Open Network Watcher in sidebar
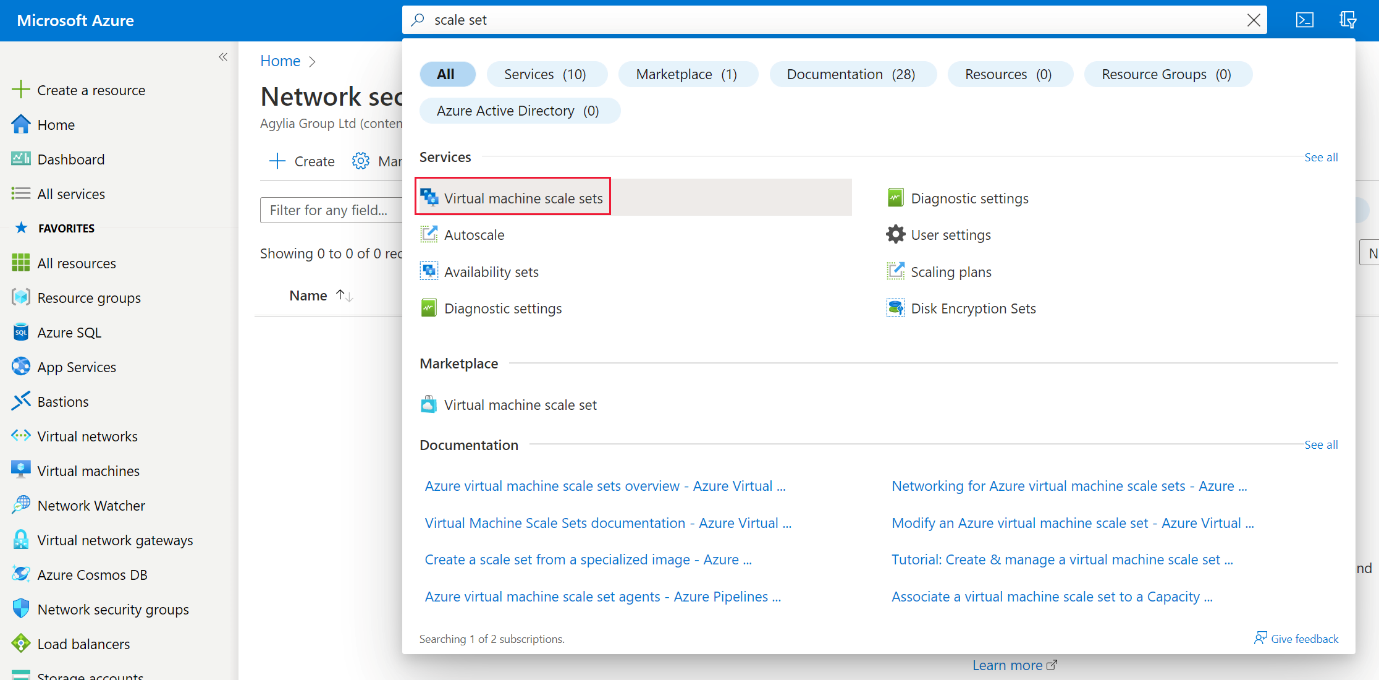This screenshot has height=680, width=1379. click(91, 506)
